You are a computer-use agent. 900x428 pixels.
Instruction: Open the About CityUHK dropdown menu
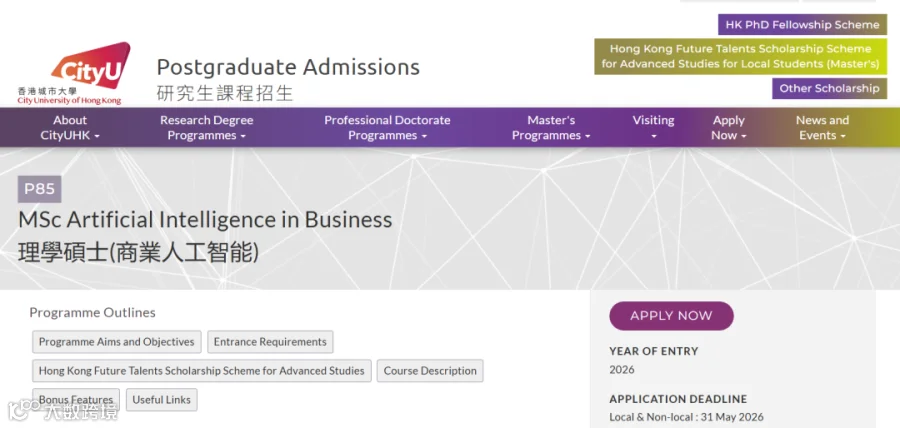click(x=70, y=128)
